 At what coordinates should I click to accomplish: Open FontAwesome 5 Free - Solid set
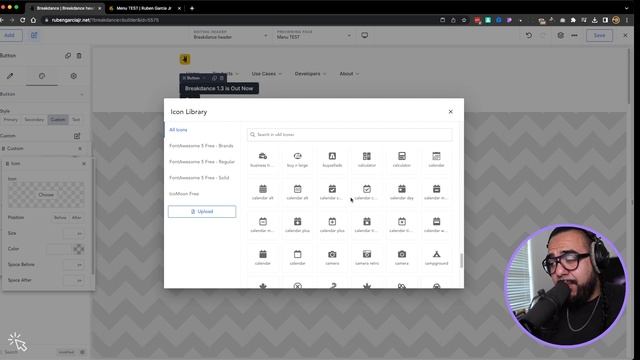[x=199, y=178]
